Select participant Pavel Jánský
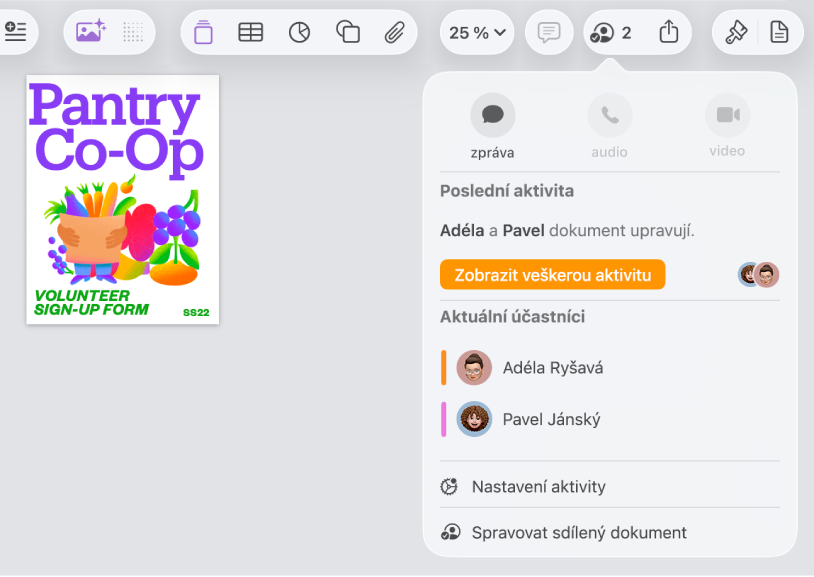This screenshot has width=814, height=577. [610, 419]
